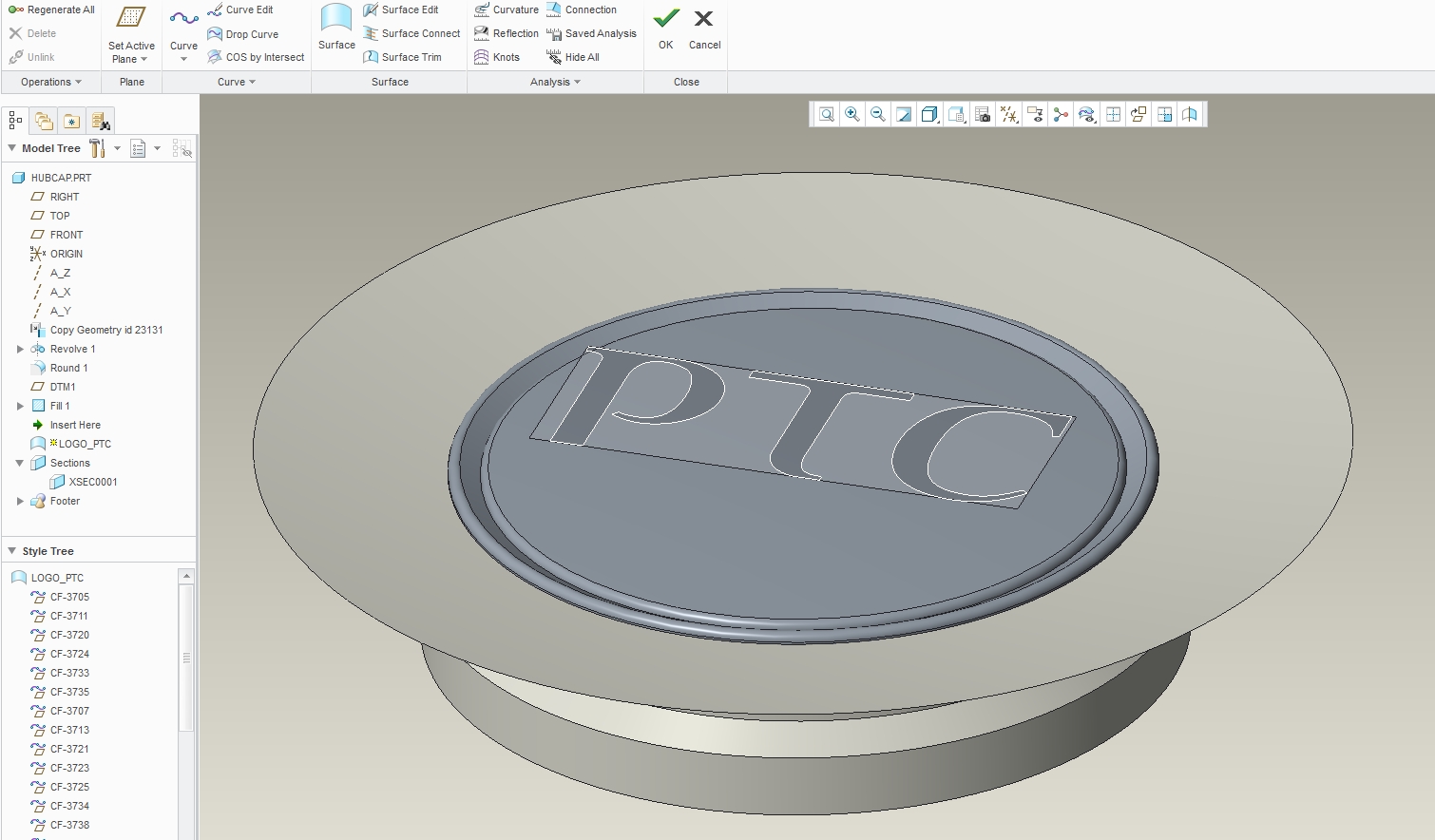Open the Datum Display Filters icon
This screenshot has width=1435, height=840.
(x=1009, y=115)
